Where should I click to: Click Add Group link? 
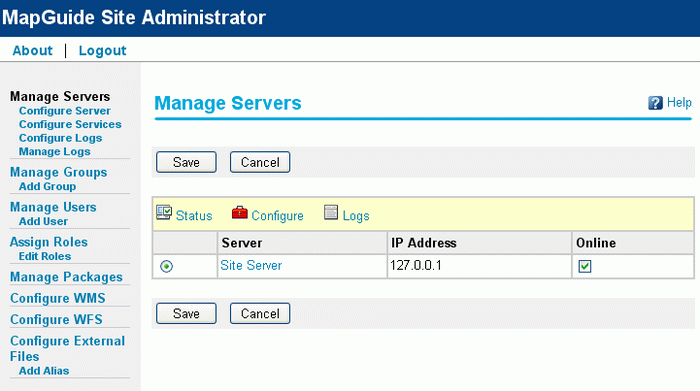click(x=47, y=186)
